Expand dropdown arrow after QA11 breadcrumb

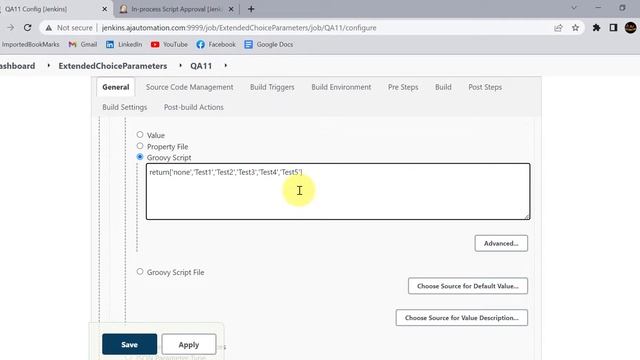[225, 65]
